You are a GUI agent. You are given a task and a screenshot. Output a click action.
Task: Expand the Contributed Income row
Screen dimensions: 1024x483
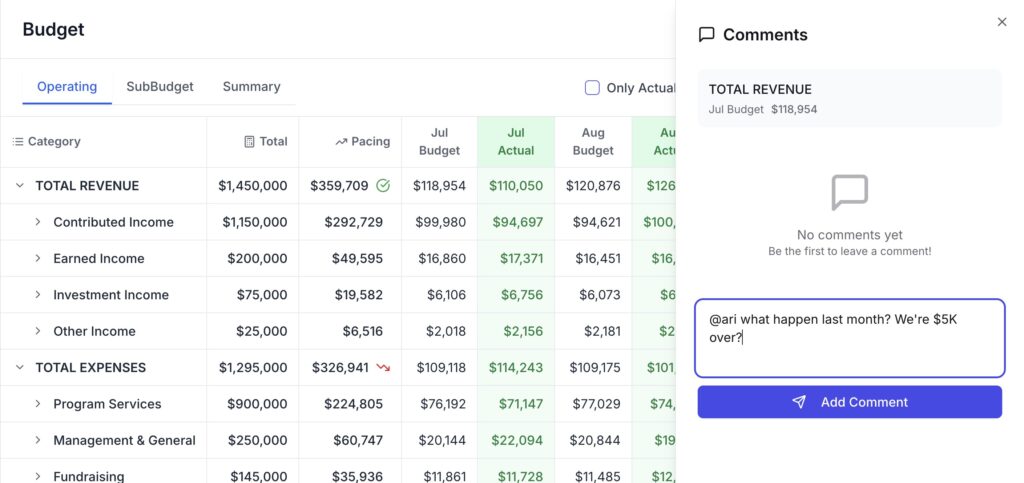click(38, 222)
